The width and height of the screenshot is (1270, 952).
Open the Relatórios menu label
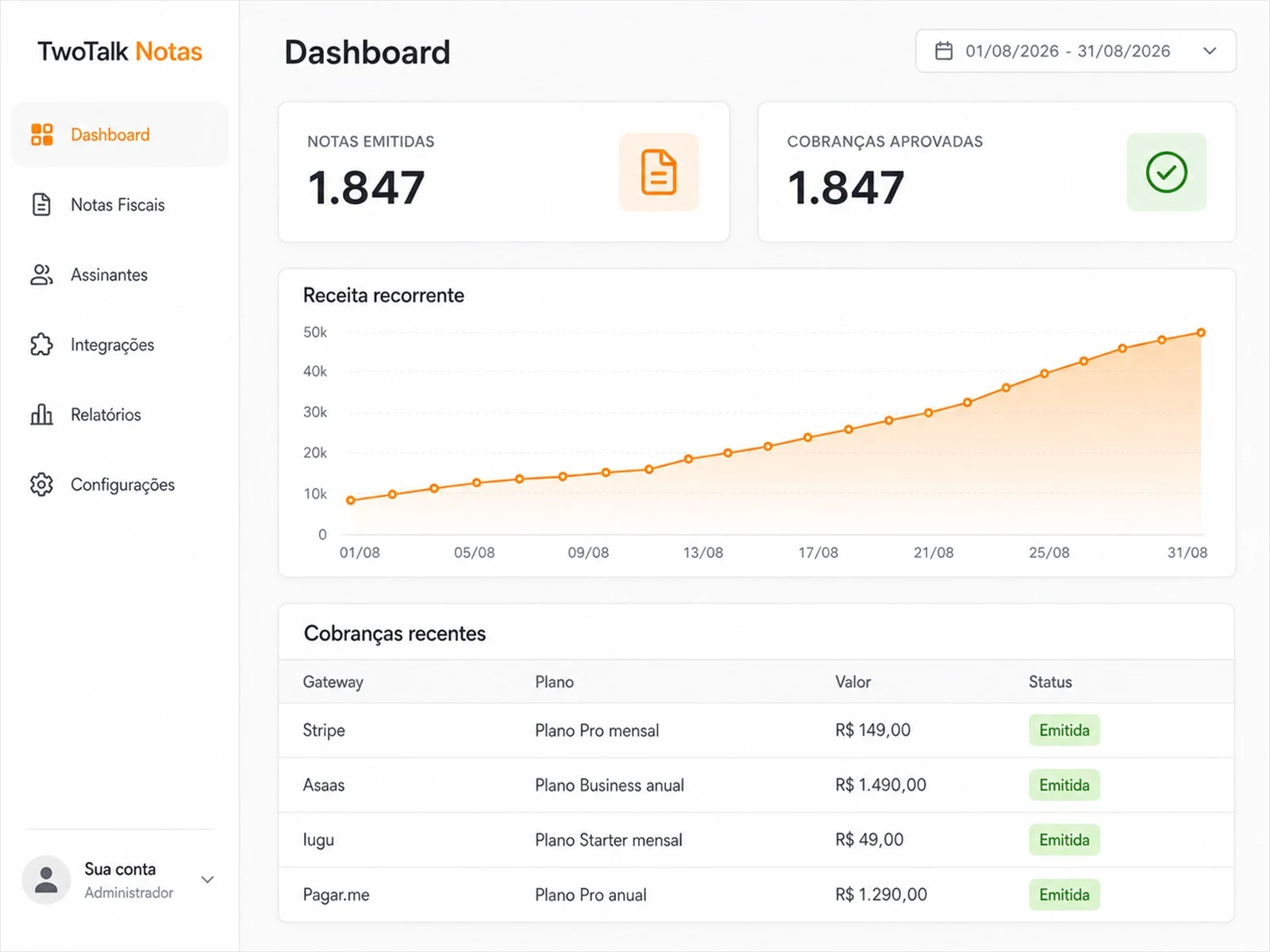tap(106, 414)
